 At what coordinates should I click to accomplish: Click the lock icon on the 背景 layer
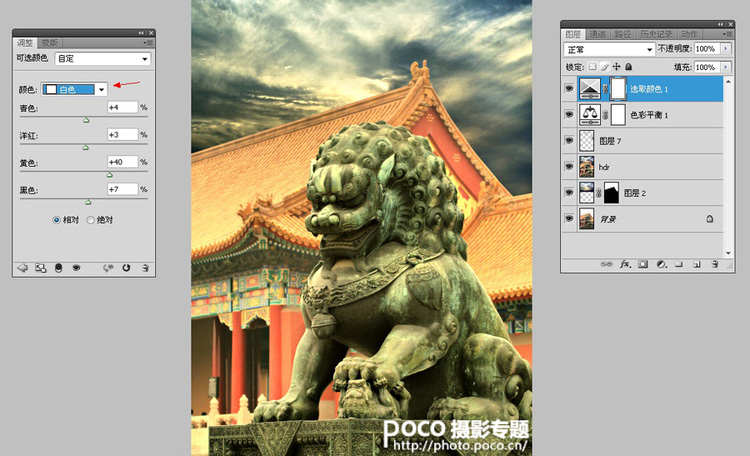(x=710, y=219)
